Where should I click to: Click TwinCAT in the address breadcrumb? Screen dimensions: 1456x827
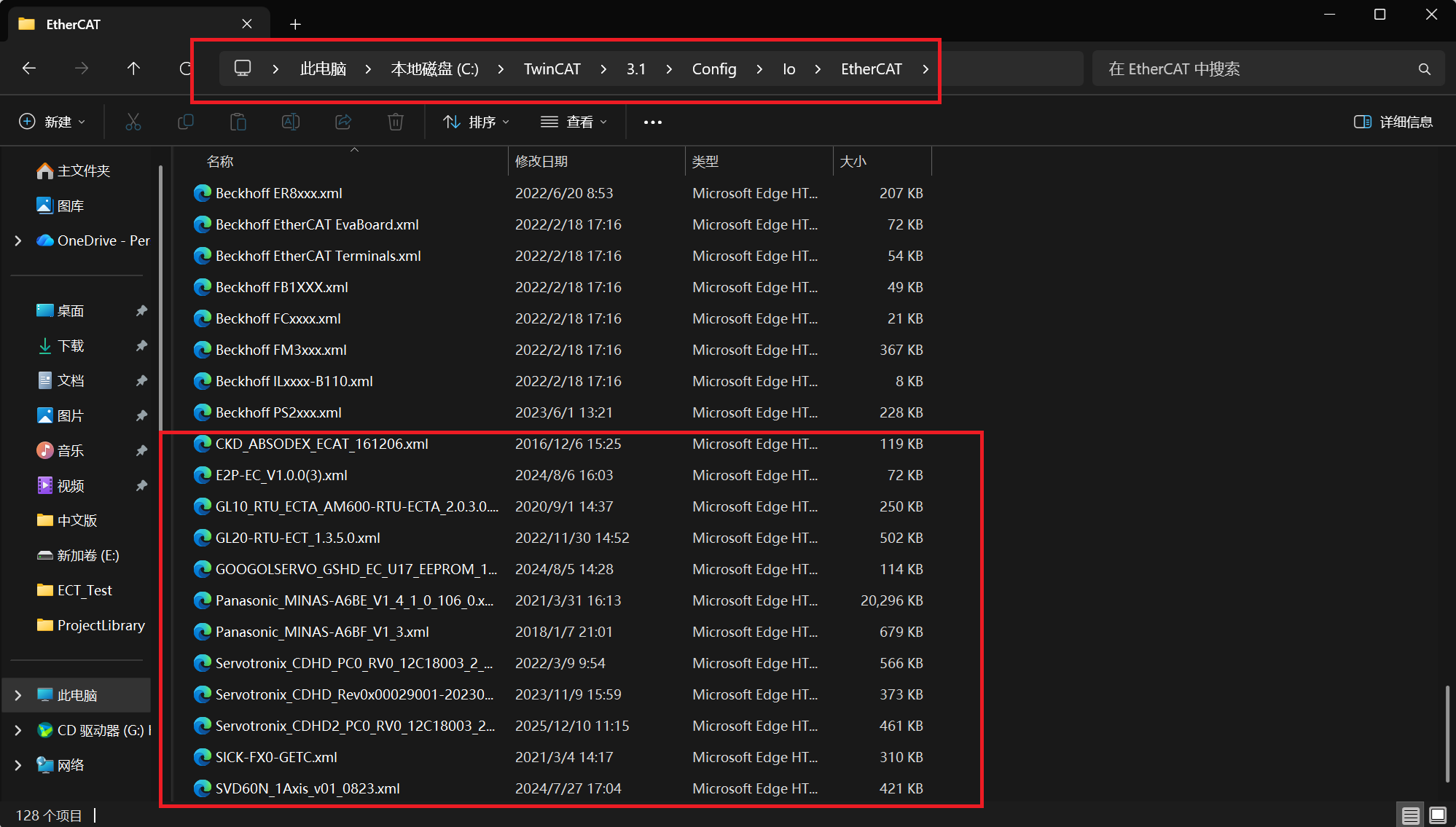(552, 68)
